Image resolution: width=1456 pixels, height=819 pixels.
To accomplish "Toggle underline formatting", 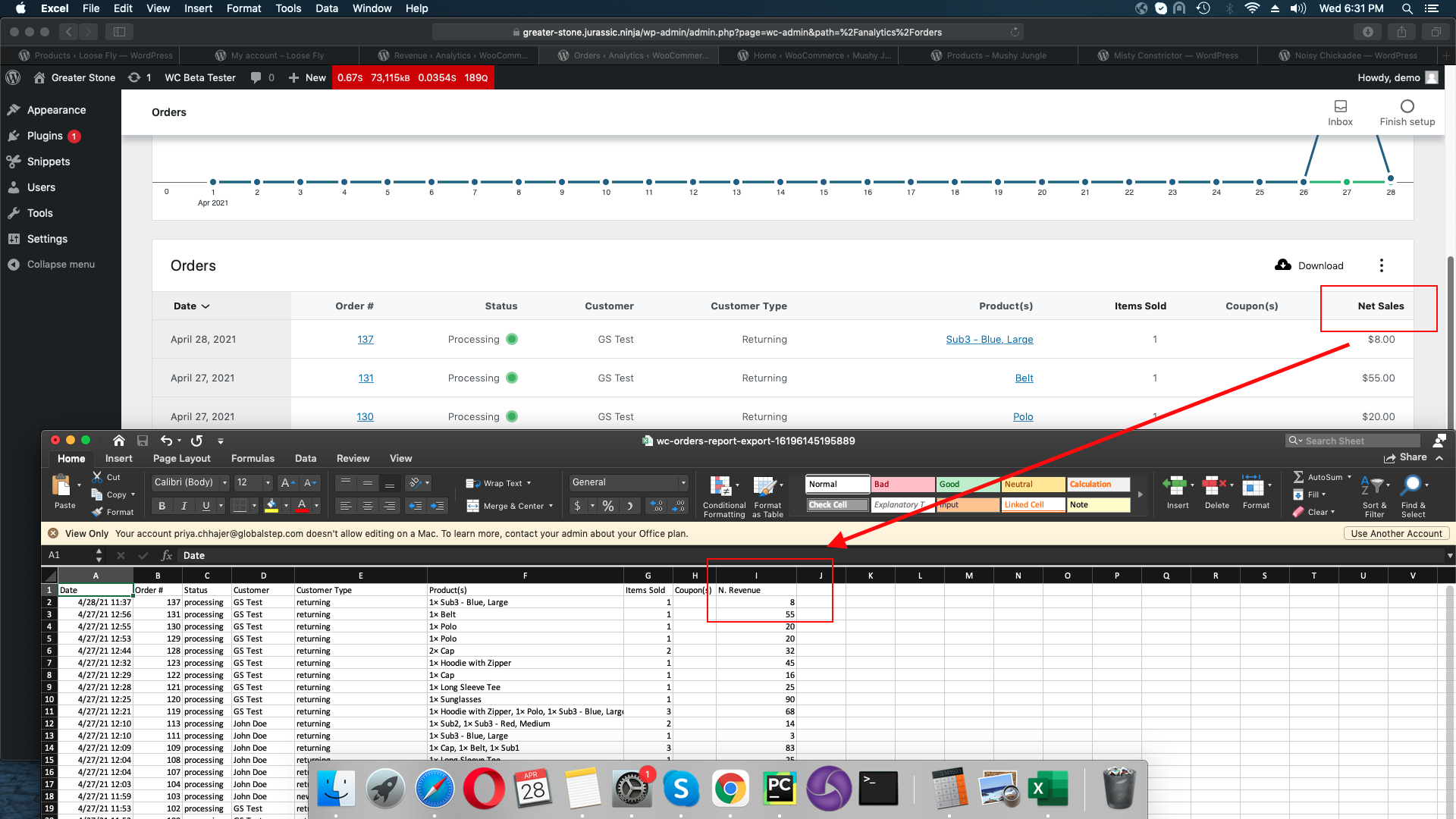I will [206, 505].
